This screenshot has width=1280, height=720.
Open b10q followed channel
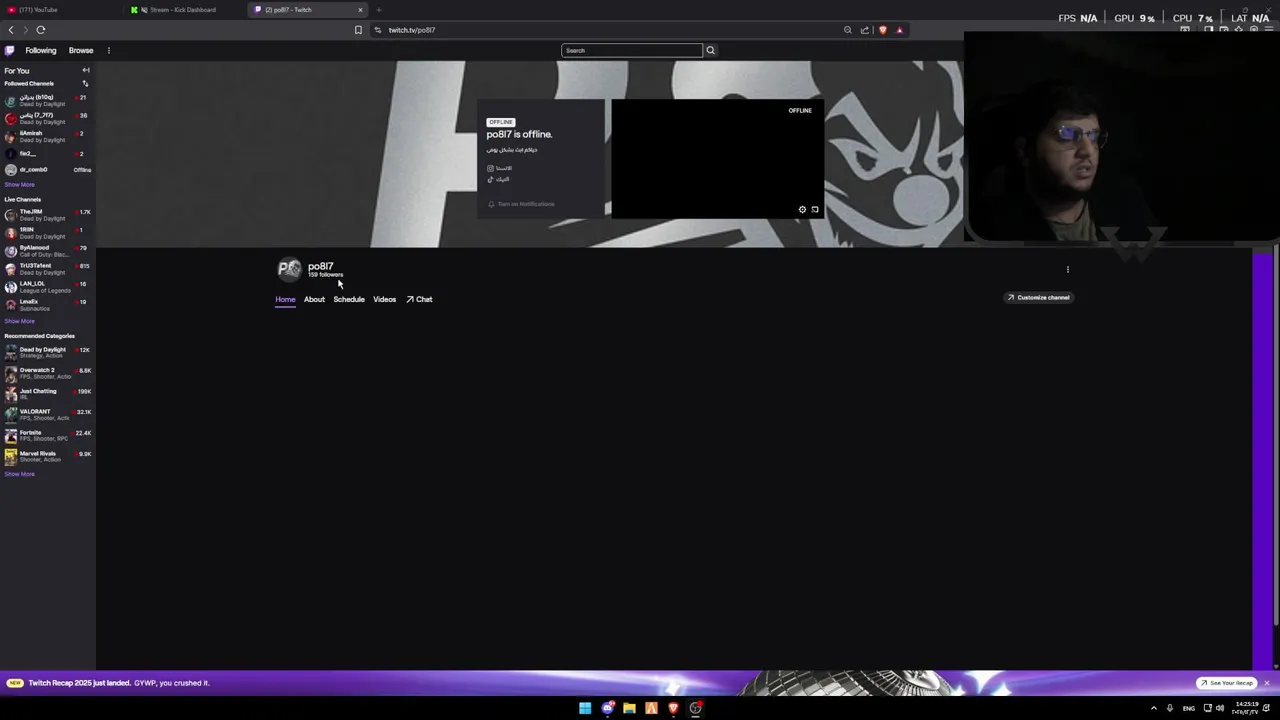coord(47,100)
